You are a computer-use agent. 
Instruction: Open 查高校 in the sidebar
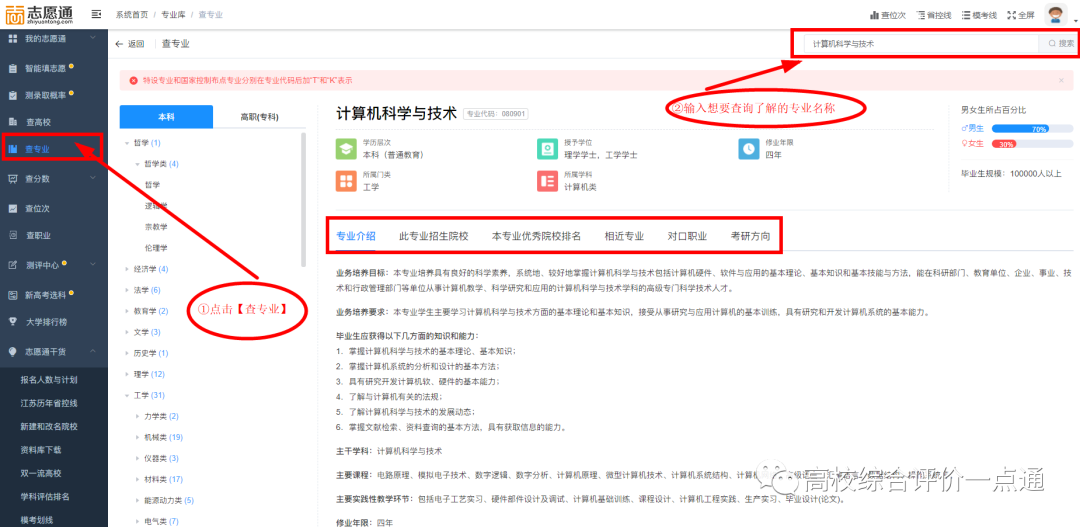point(39,122)
